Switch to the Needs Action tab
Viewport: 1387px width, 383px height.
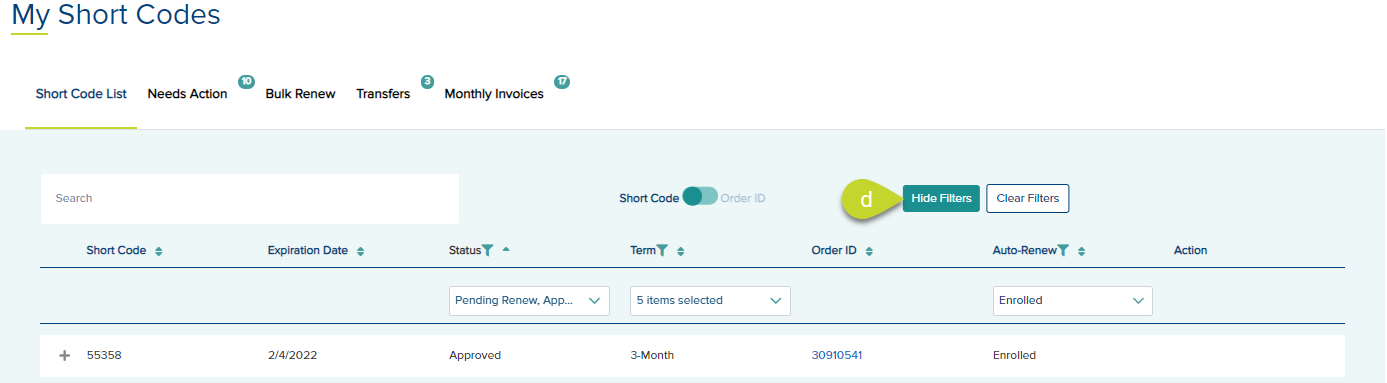[188, 94]
